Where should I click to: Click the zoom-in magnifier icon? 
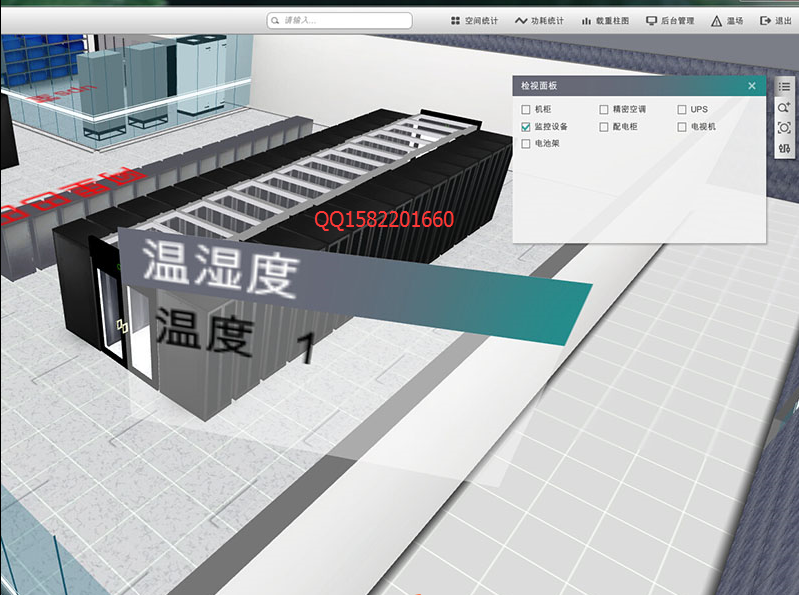pyautogui.click(x=784, y=107)
